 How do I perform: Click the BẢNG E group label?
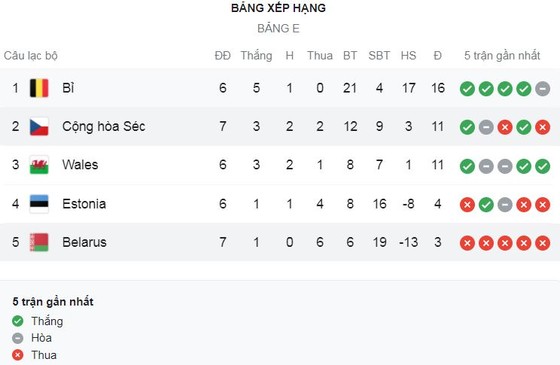pos(278,28)
